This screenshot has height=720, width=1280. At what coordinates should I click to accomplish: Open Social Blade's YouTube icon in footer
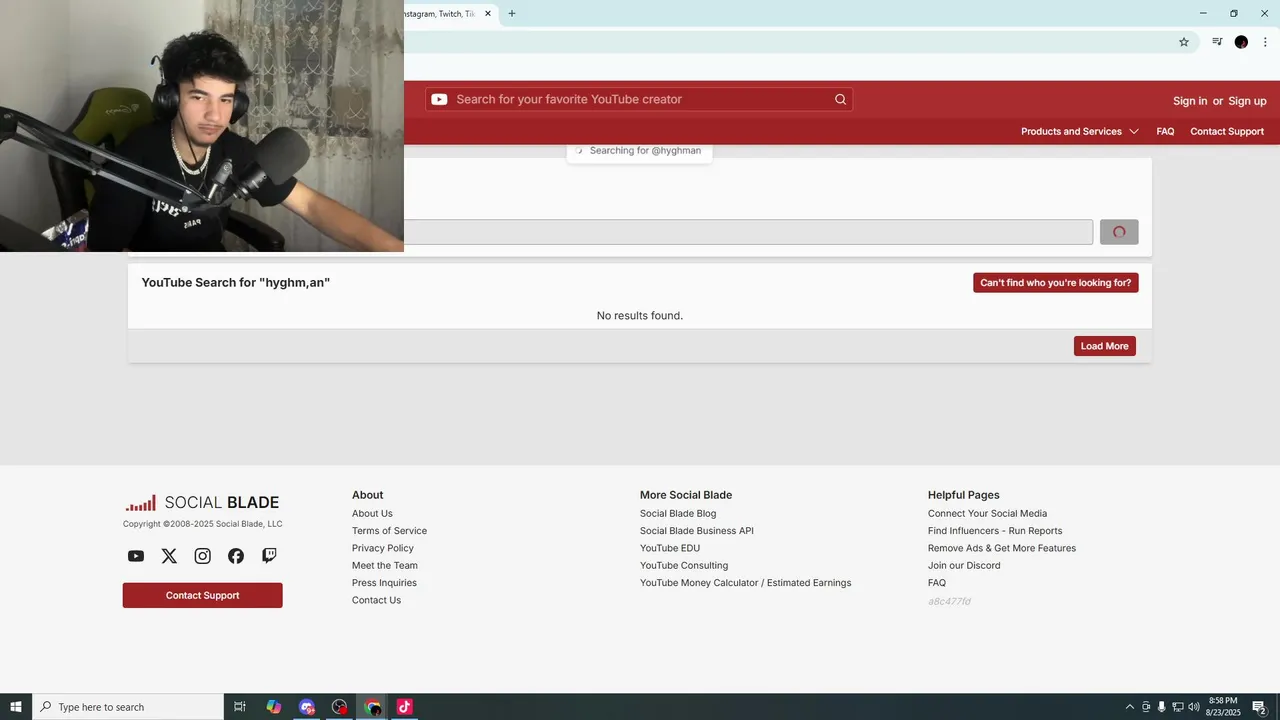(x=136, y=556)
